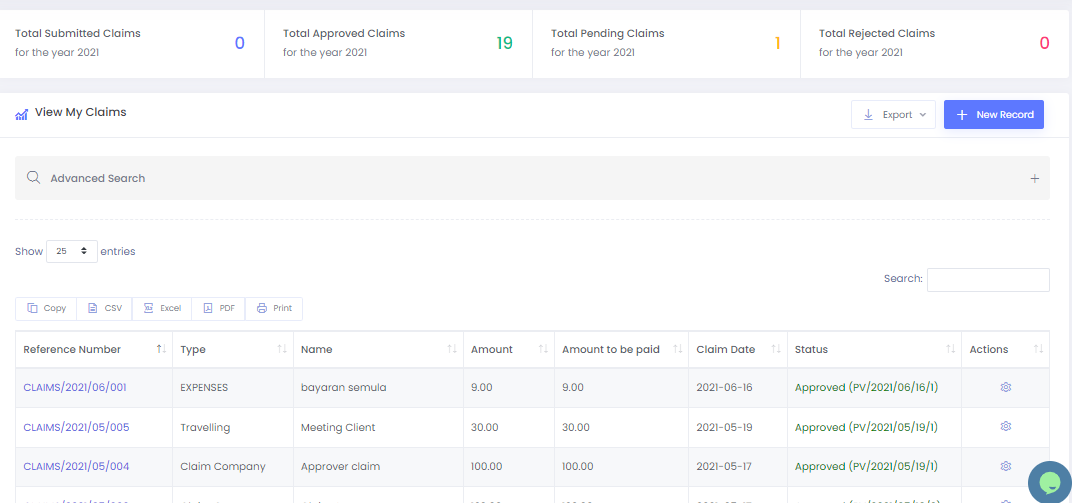Viewport: 1072px width, 503px height.
Task: Export table to Excel
Action: 162,308
